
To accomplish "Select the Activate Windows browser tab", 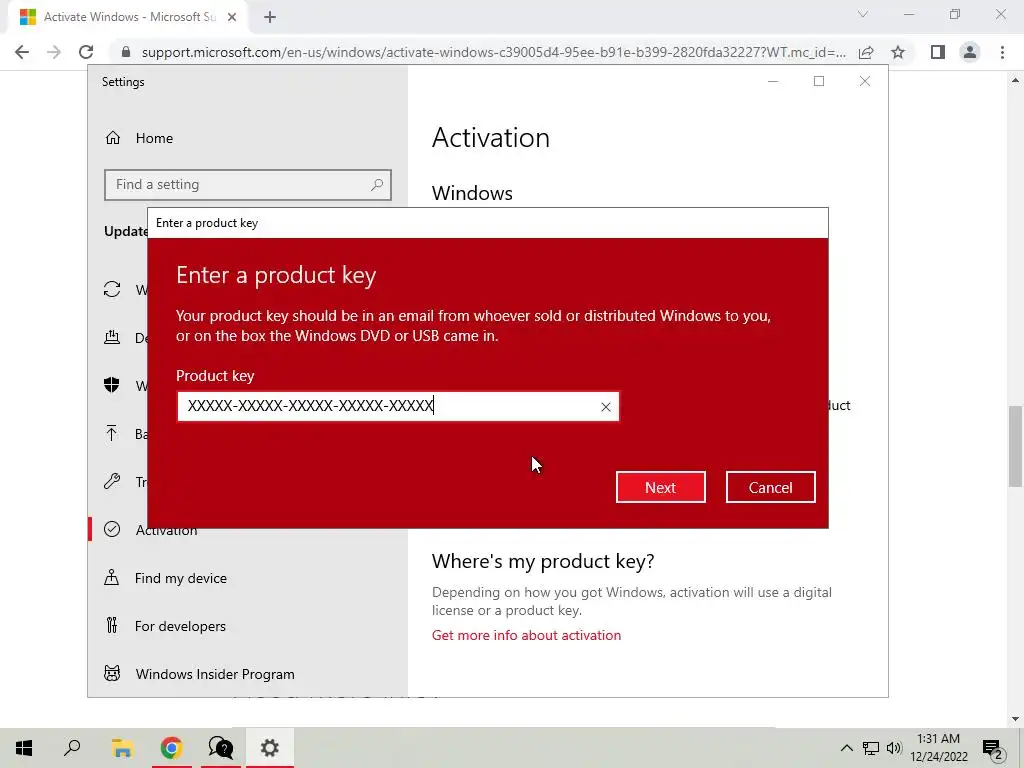I will pos(127,18).
